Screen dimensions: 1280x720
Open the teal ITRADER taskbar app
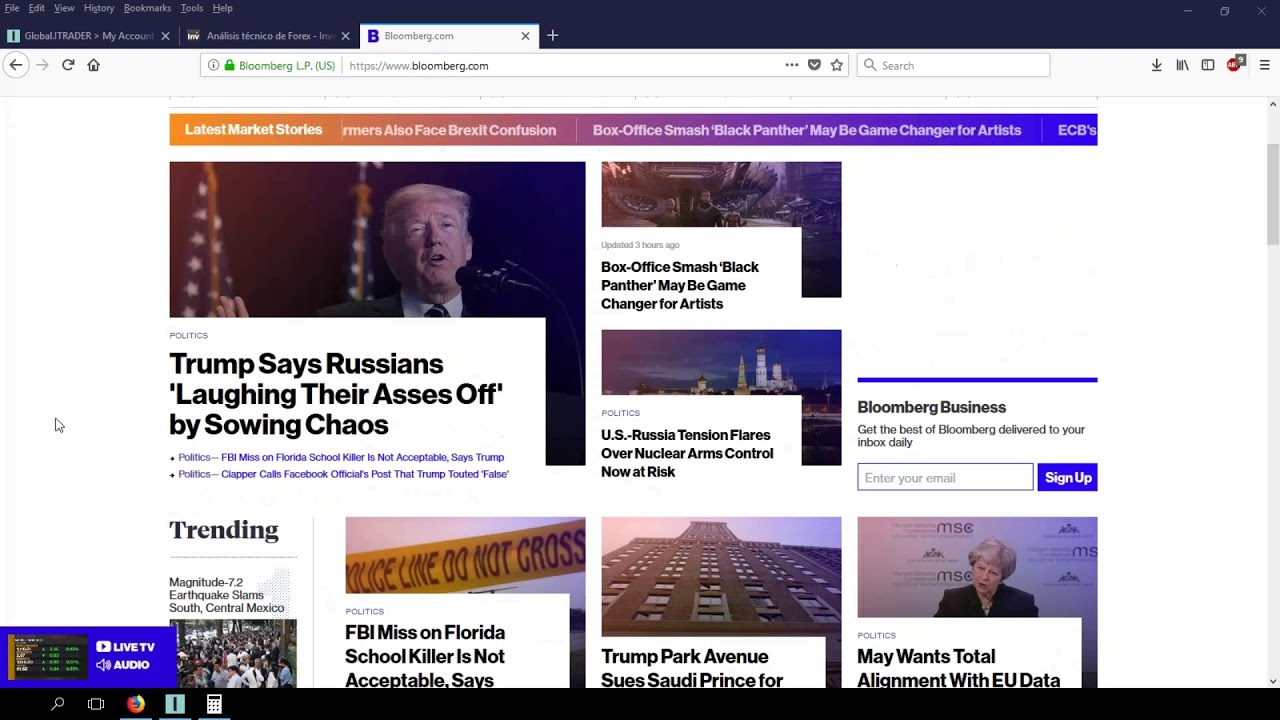click(x=175, y=704)
